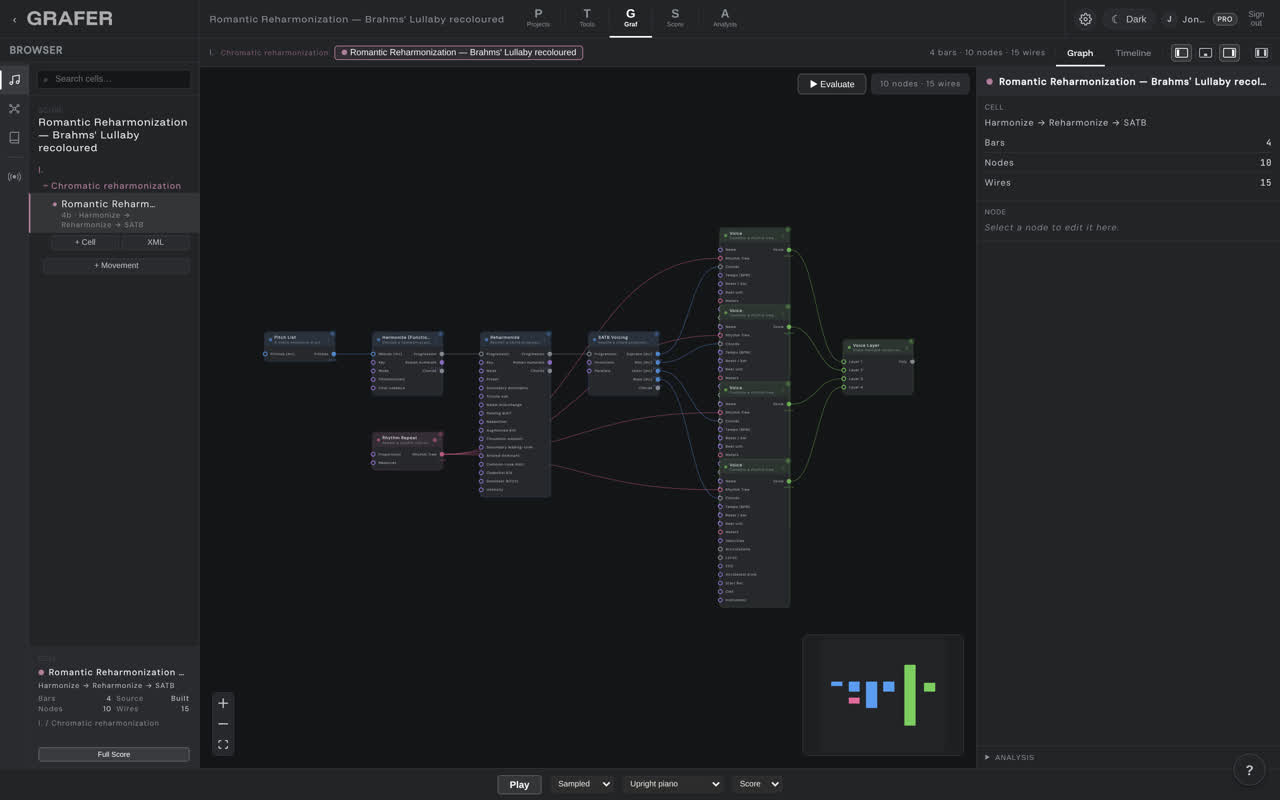This screenshot has width=1280, height=800.
Task: Click the Full Score button
Action: (114, 754)
